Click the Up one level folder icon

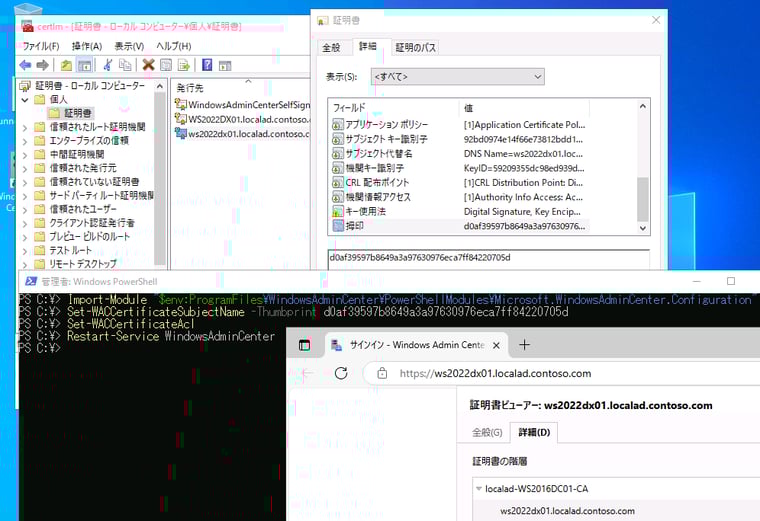66,64
